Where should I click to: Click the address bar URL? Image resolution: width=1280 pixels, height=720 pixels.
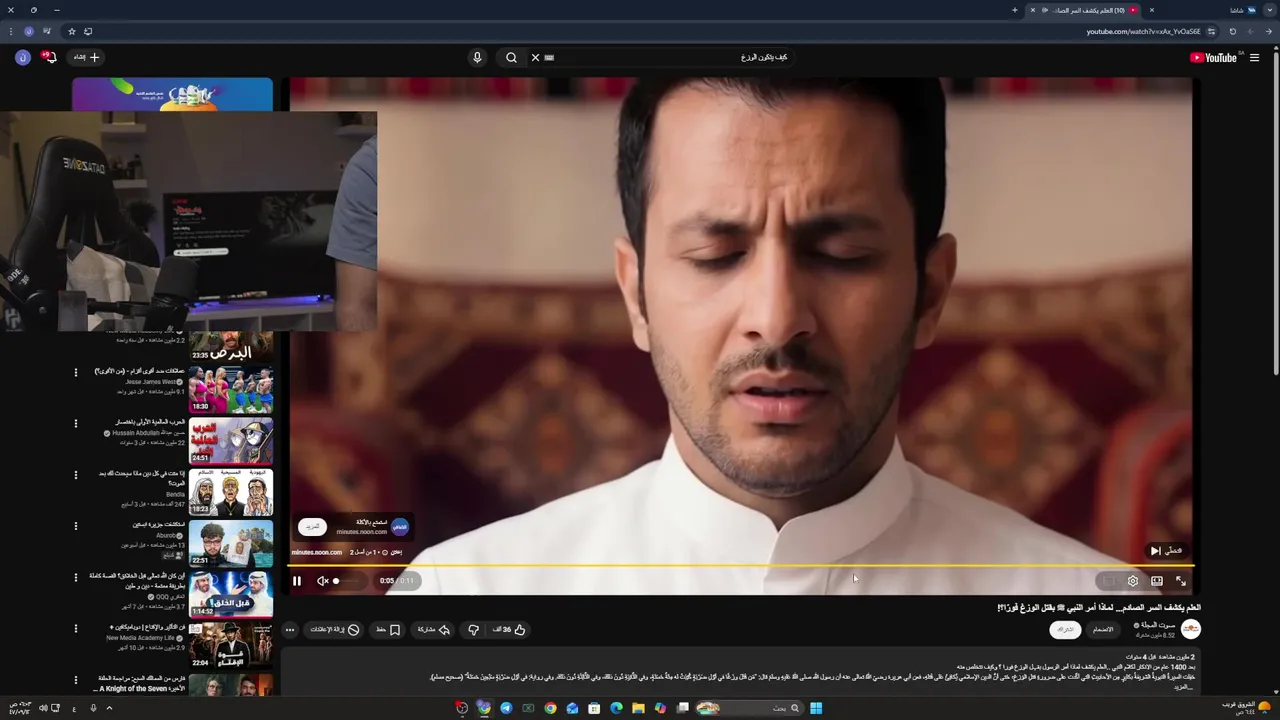coord(1143,31)
